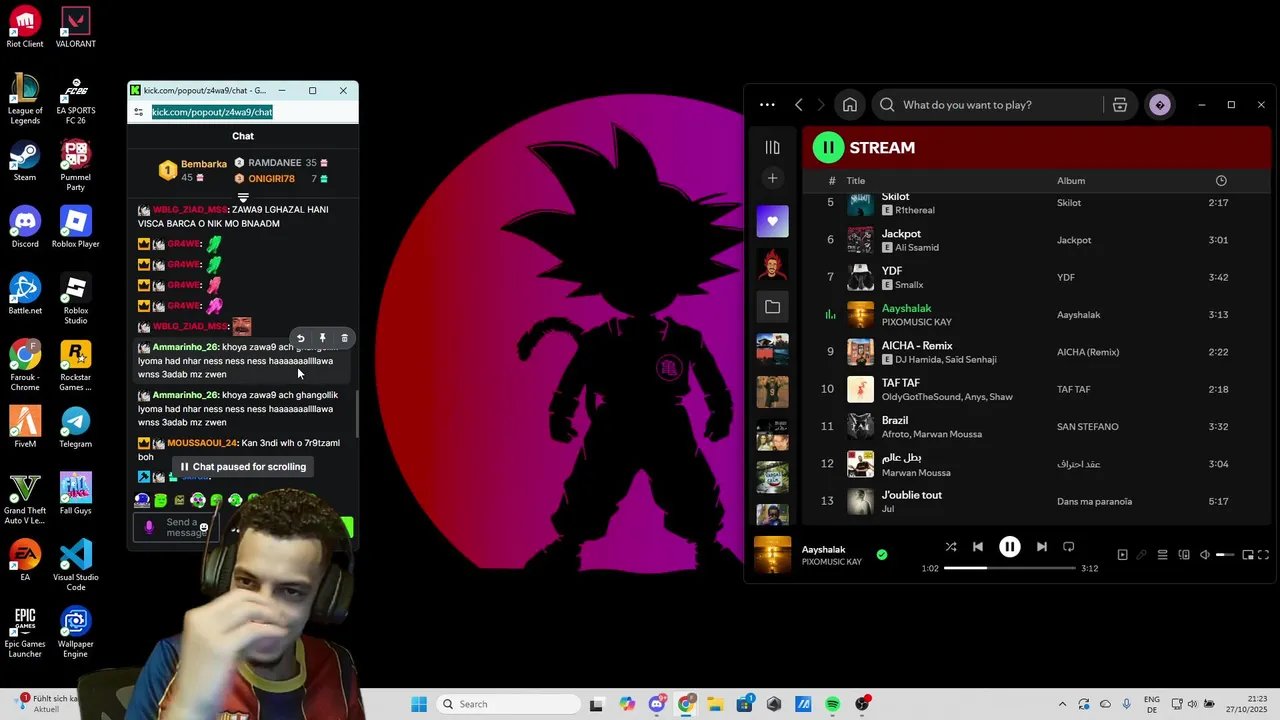Open Spotify from the Windows taskbar

coord(832,704)
